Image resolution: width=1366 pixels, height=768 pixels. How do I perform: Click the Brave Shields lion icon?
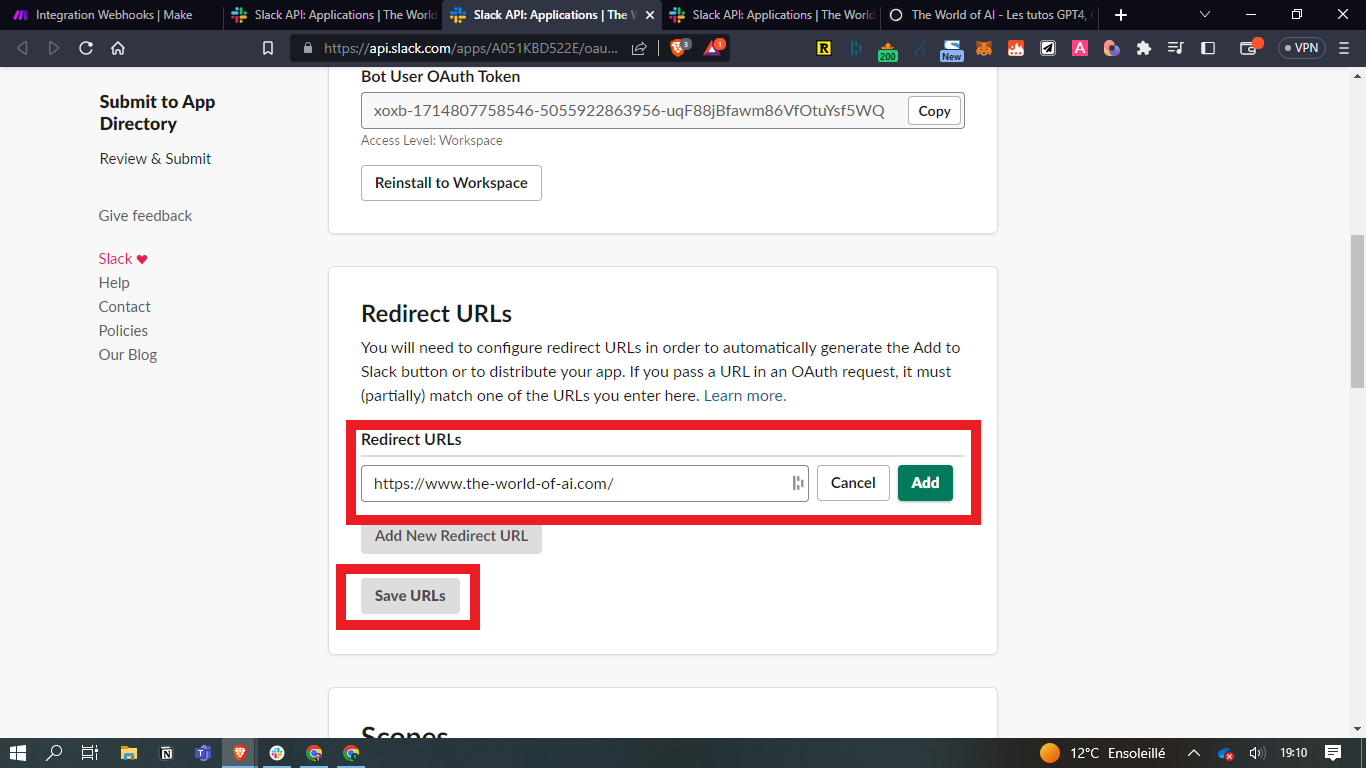pos(678,48)
